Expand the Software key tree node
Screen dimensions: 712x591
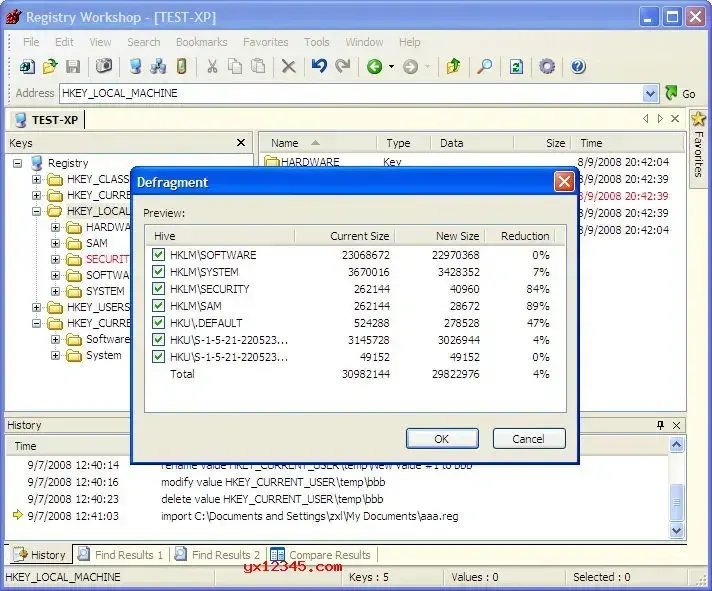tap(55, 339)
